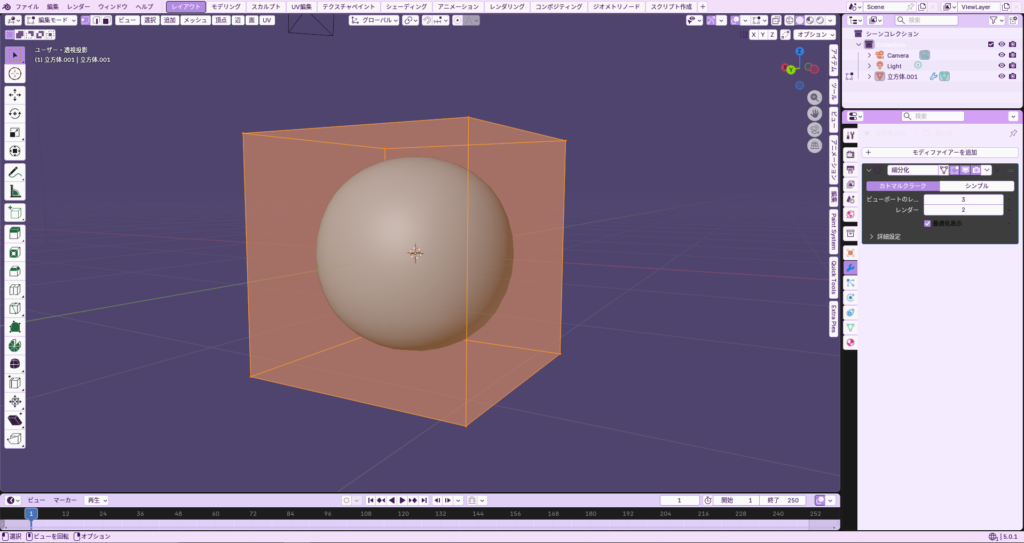
Task: Click the timeline play forward button
Action: pos(403,500)
